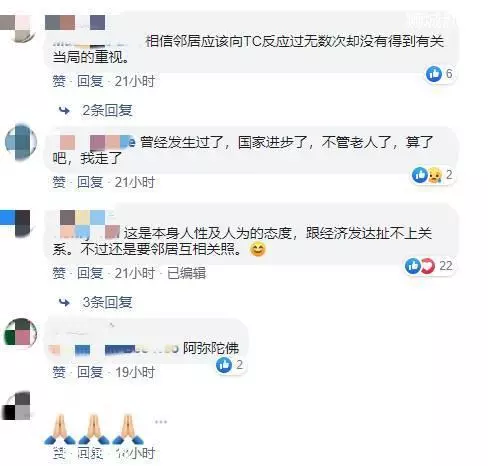Reply to the 阿弥陀佛 comment

coord(90,372)
